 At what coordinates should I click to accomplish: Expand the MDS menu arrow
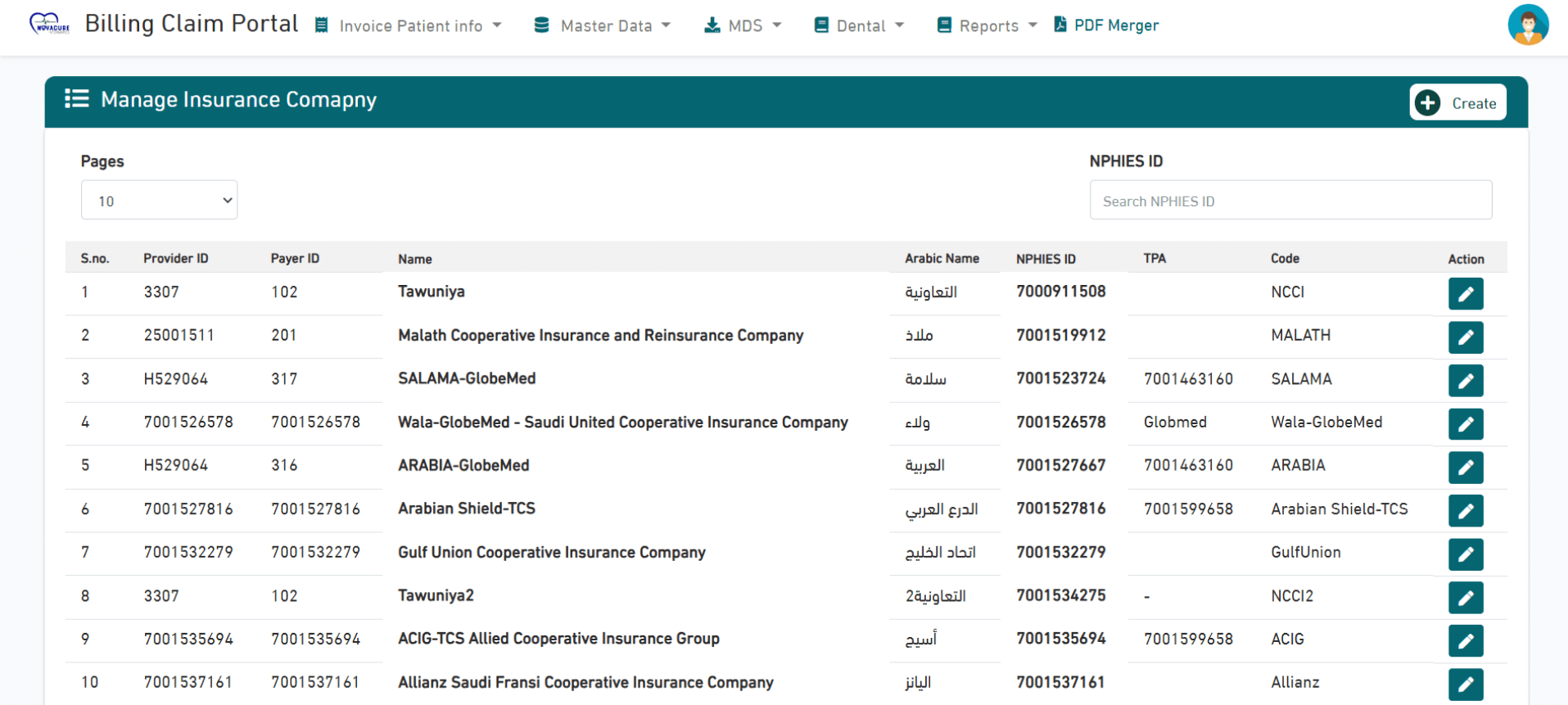776,25
